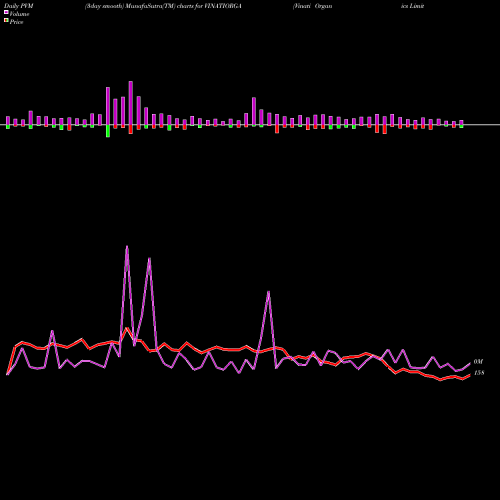Click the peak of the red price line
The width and height of the screenshot is (500, 500).
127,329
